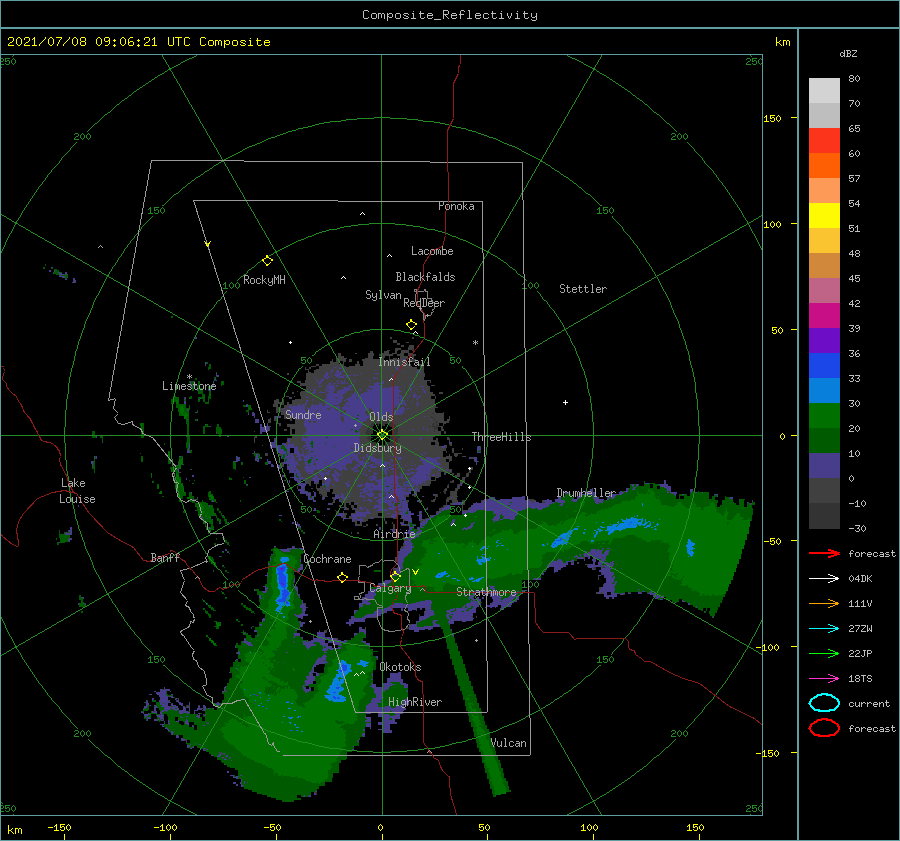This screenshot has height=841, width=900.
Task: Click the Didsbury city label
Action: (378, 448)
